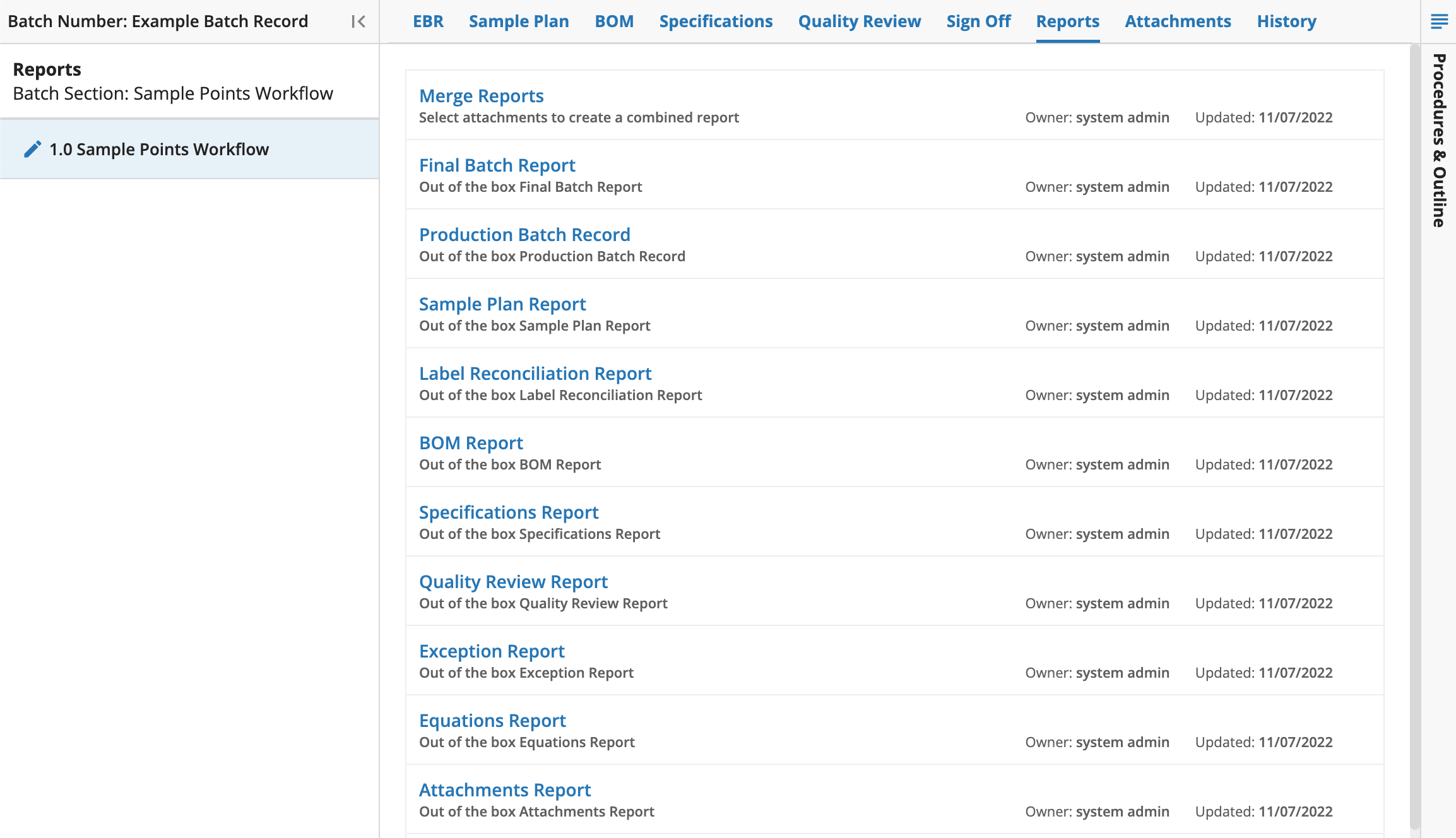Screen dimensions: 1456x838
Task: Switch to the EBR tab
Action: [428, 21]
